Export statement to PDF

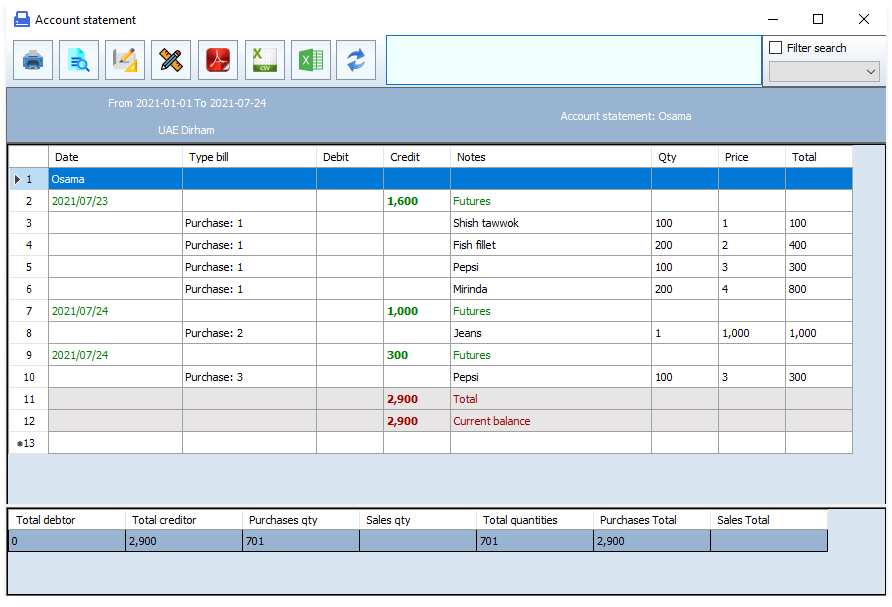tap(218, 60)
